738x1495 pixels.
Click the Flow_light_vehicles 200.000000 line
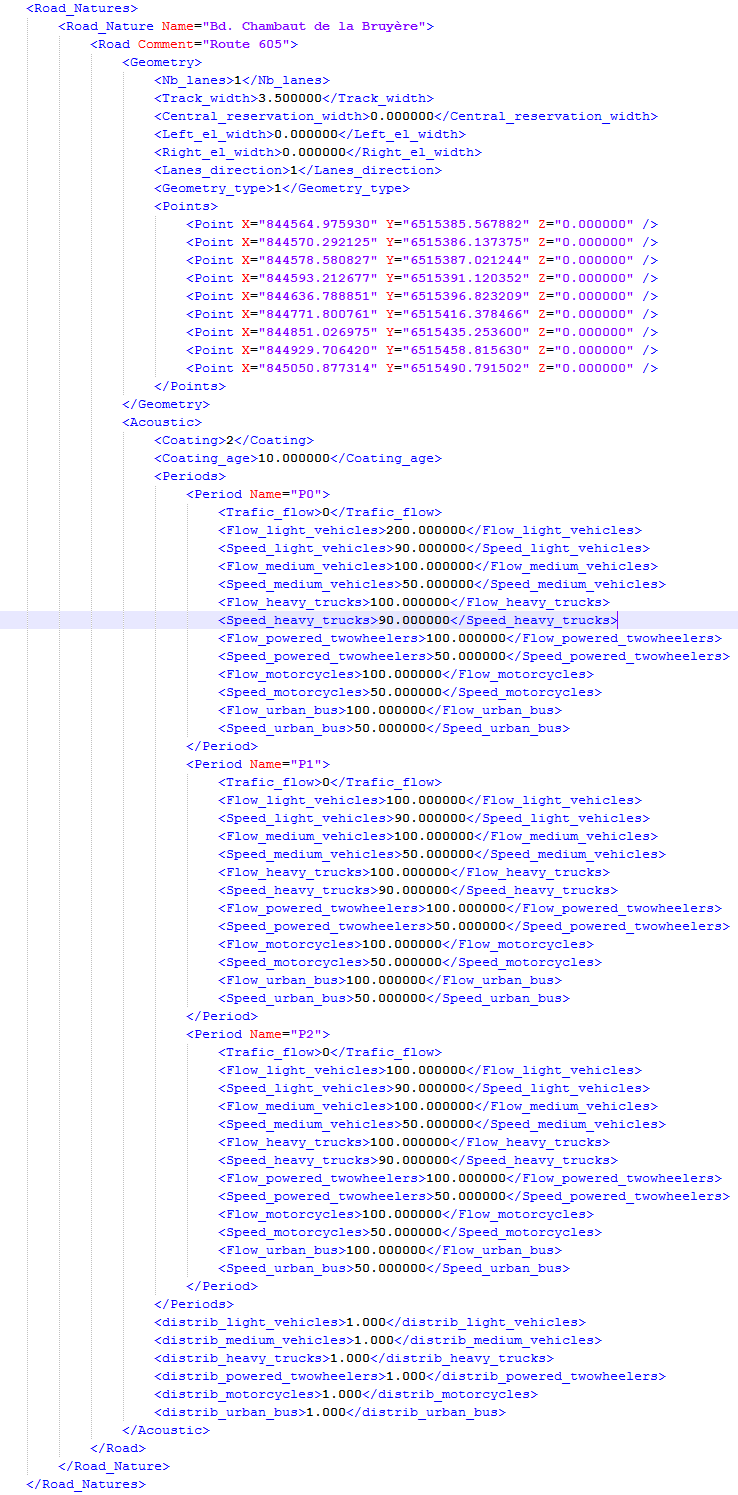pyautogui.click(x=430, y=530)
